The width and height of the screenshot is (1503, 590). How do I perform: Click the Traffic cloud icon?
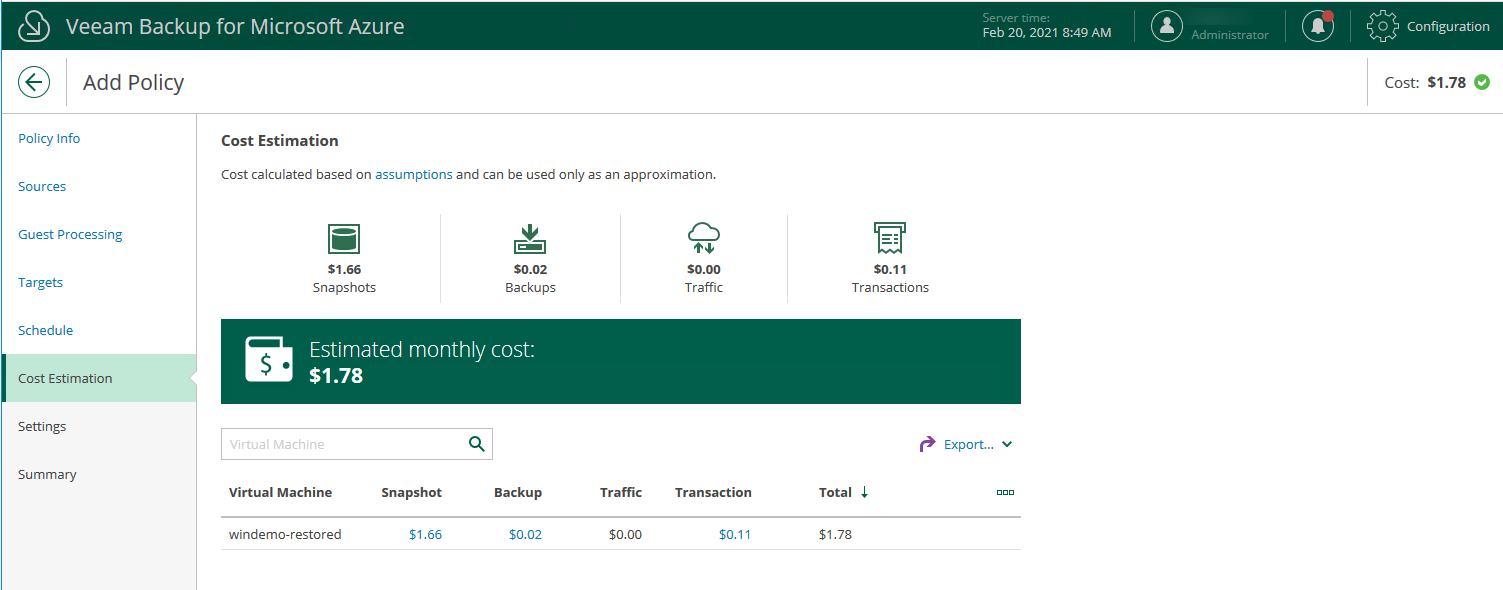click(x=704, y=239)
